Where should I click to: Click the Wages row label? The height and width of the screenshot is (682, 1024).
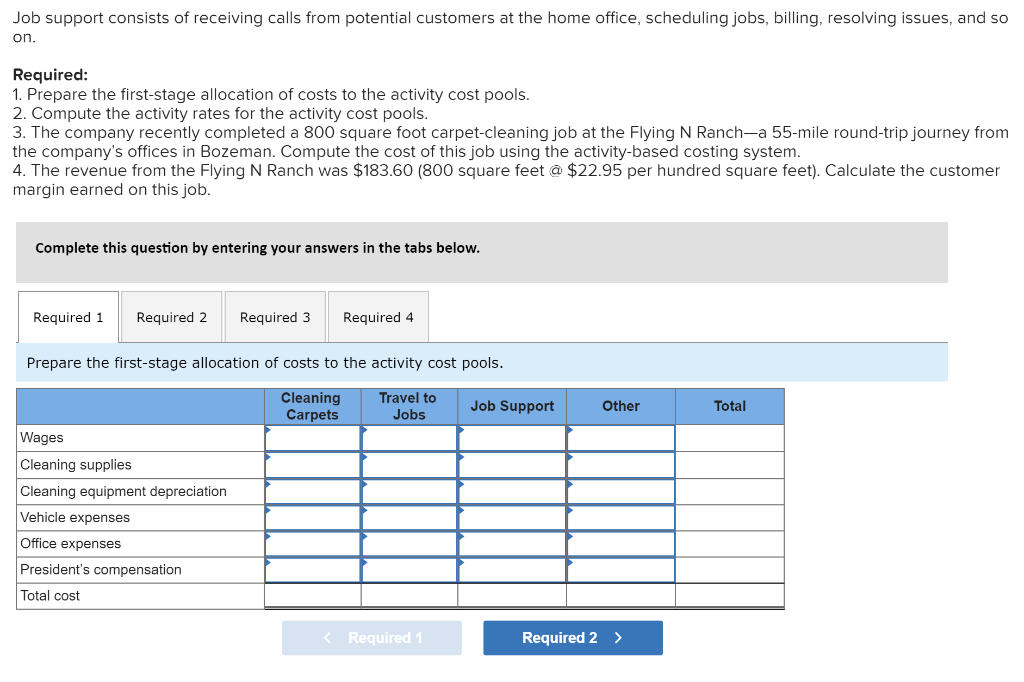coord(42,438)
